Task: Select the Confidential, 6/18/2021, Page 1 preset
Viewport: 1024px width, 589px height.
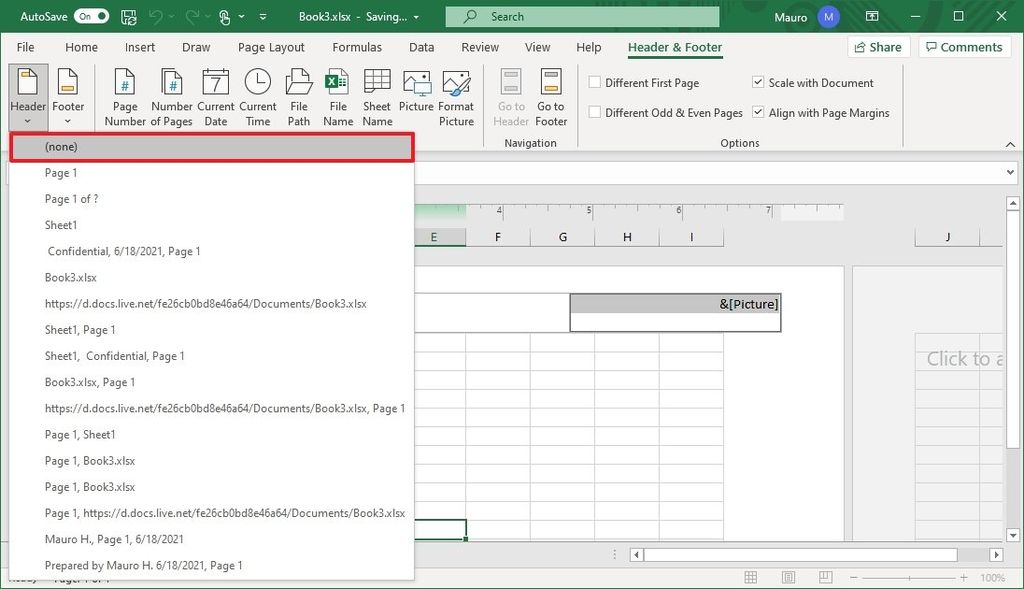Action: (x=124, y=251)
